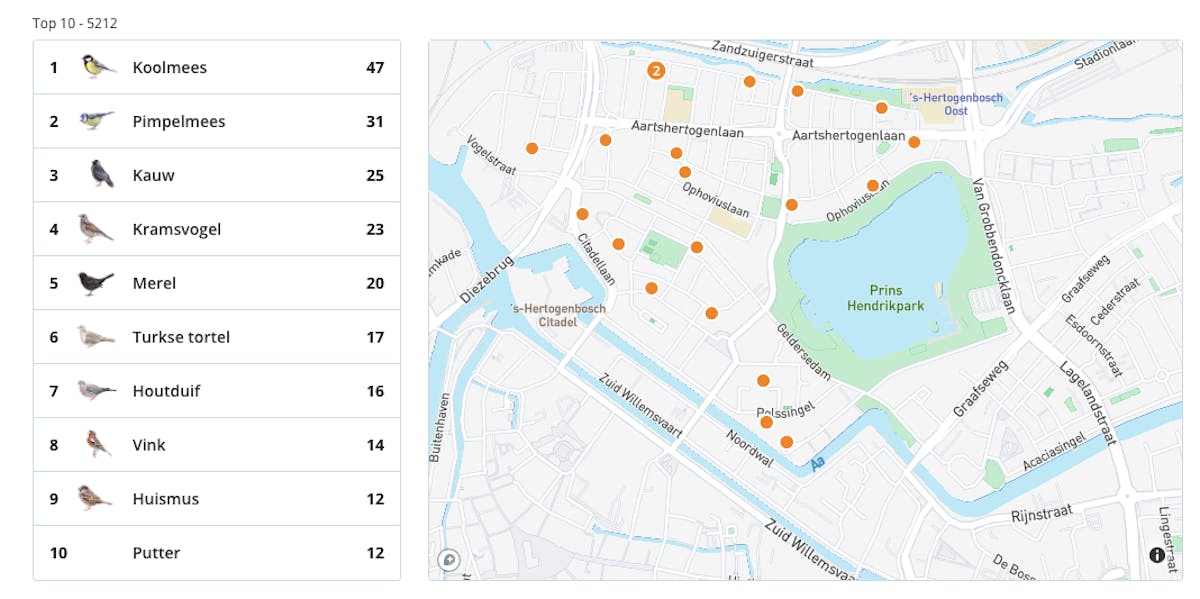Viewport: 1200px width, 599px height.
Task: Click the Koolmees species name
Action: click(169, 68)
